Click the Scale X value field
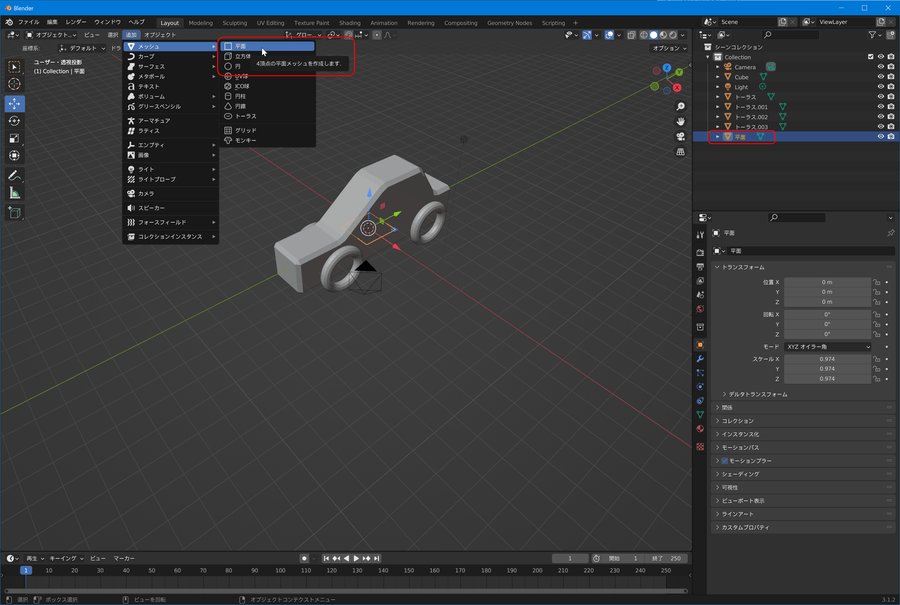This screenshot has width=900, height=605. [827, 358]
